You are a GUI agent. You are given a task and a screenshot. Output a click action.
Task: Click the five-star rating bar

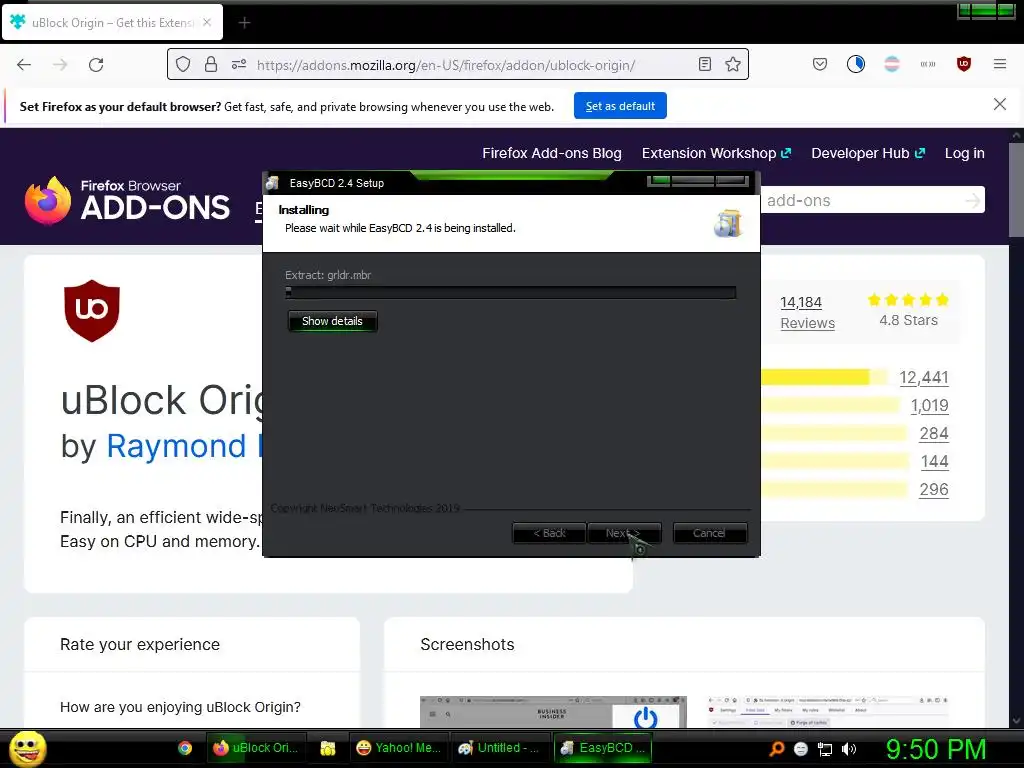pyautogui.click(x=825, y=377)
